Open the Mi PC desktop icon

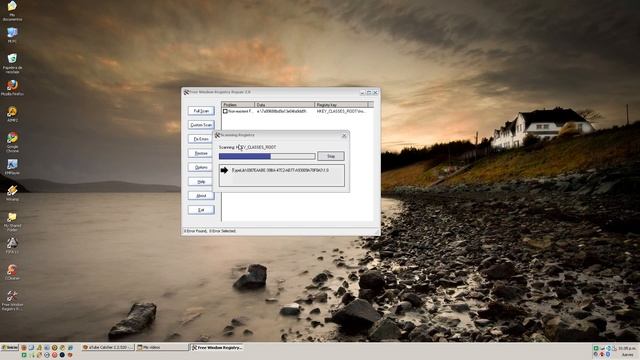coord(12,35)
